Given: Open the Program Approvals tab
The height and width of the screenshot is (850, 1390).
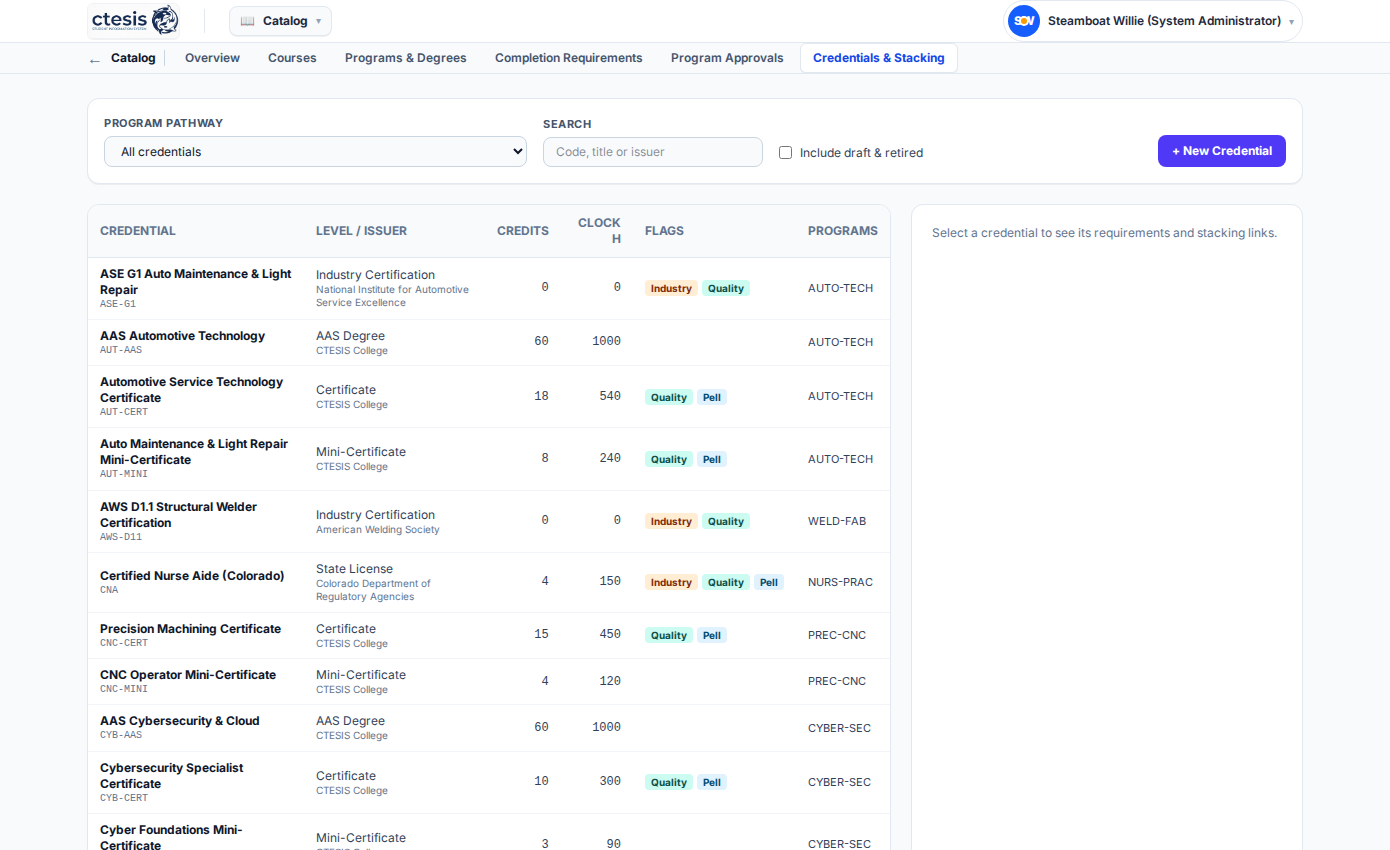Looking at the screenshot, I should [727, 58].
